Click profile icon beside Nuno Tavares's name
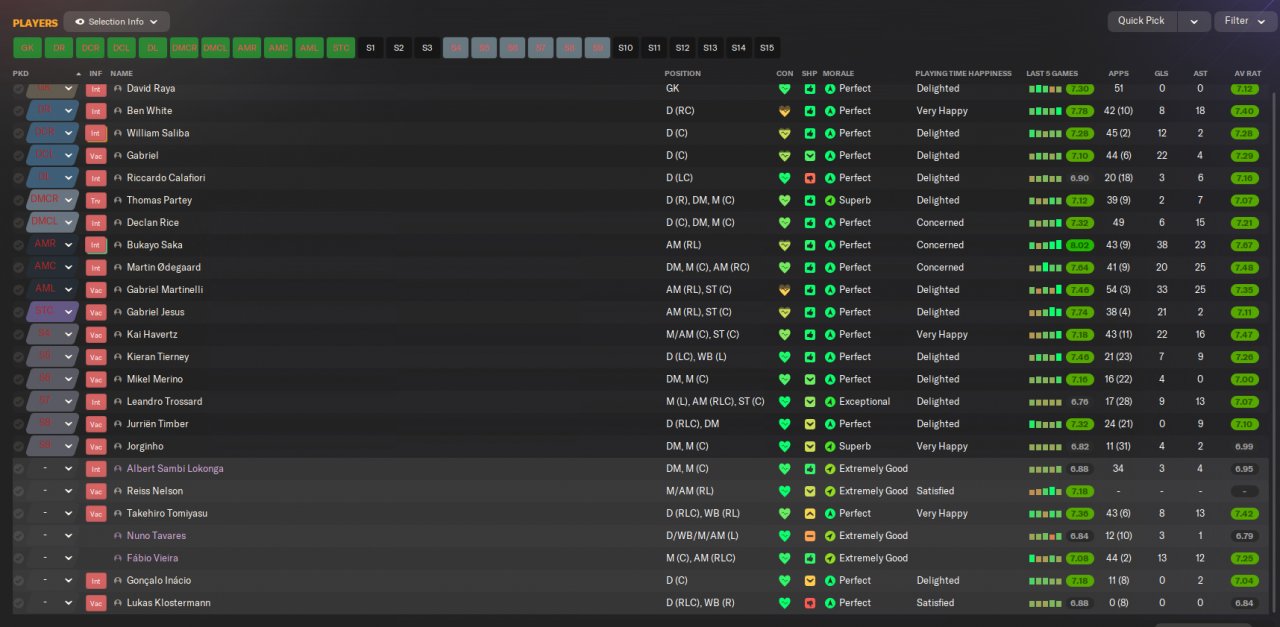Image resolution: width=1280 pixels, height=627 pixels. [118, 536]
